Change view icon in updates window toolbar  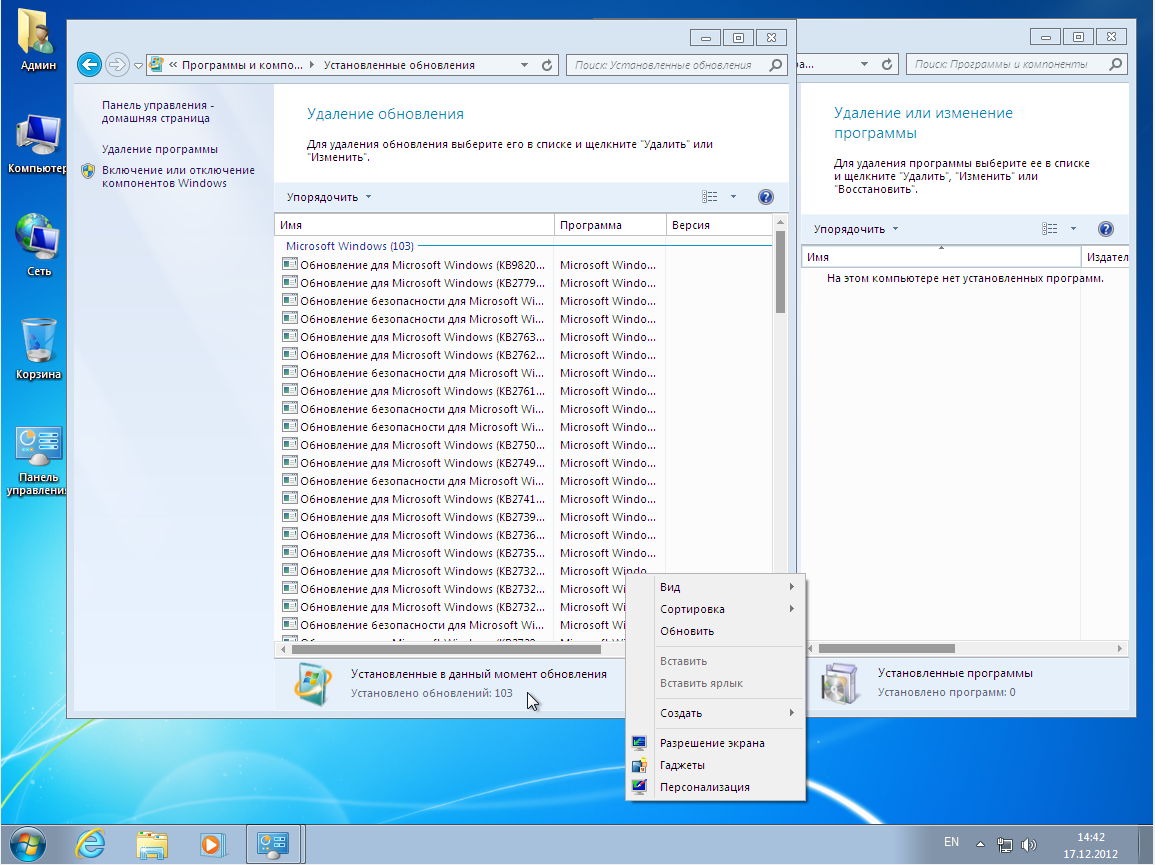click(x=709, y=197)
